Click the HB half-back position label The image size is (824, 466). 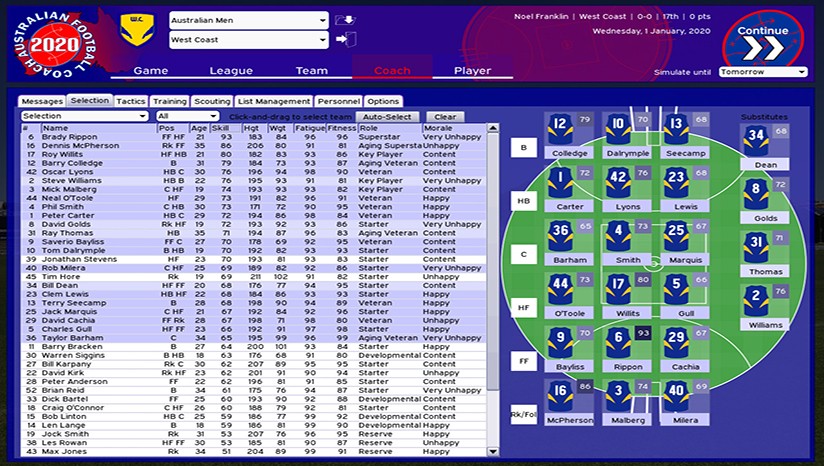(x=523, y=201)
